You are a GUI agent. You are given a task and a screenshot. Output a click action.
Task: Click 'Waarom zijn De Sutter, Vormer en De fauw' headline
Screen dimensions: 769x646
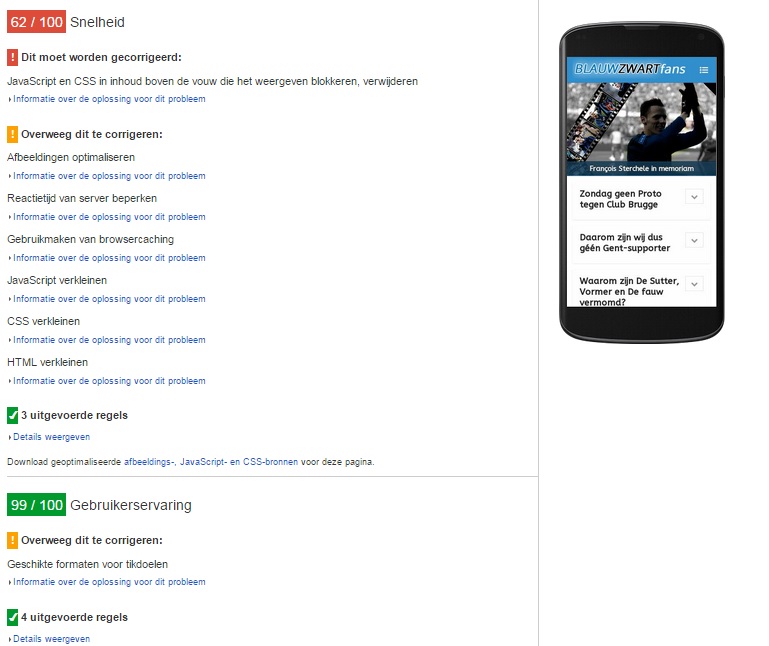coord(629,291)
